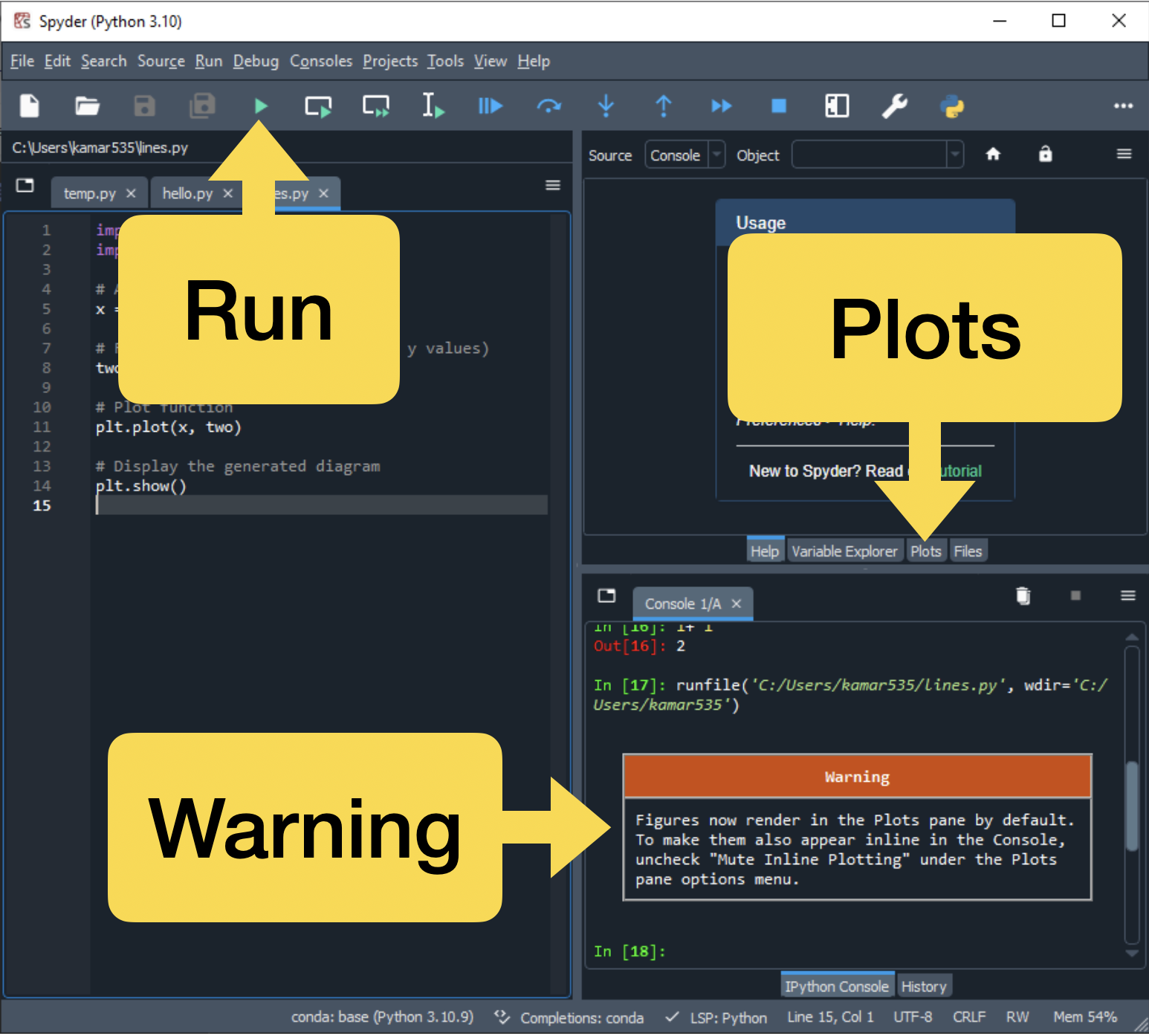Save all files using the double disk icon
1149x1036 pixels.
click(202, 106)
